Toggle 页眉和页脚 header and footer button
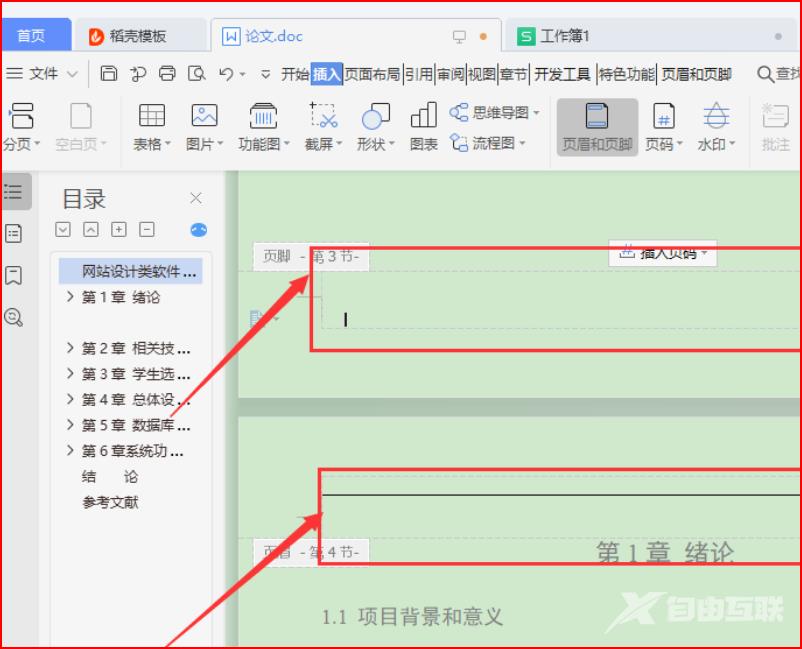Viewport: 802px width, 649px height. click(x=597, y=127)
